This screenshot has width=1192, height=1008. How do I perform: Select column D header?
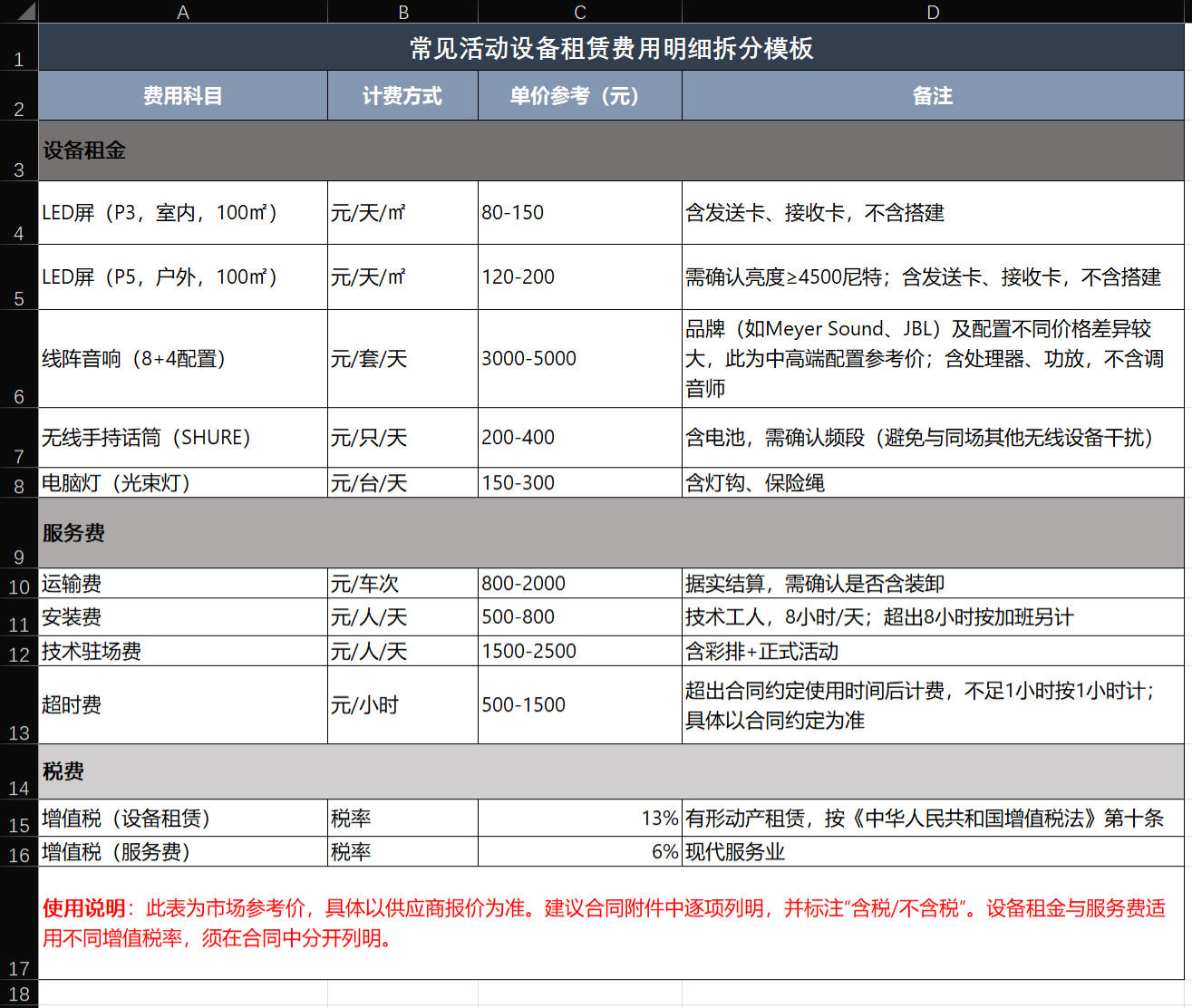pos(933,12)
